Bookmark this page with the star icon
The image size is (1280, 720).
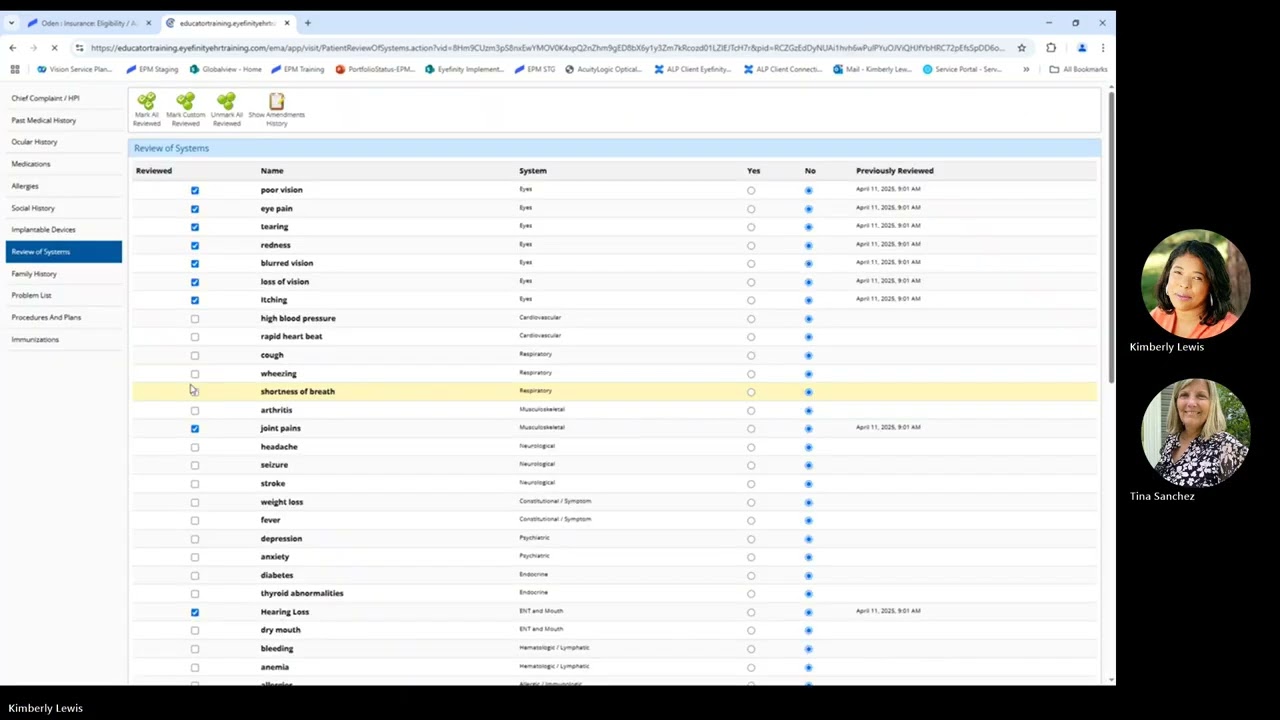point(1021,48)
